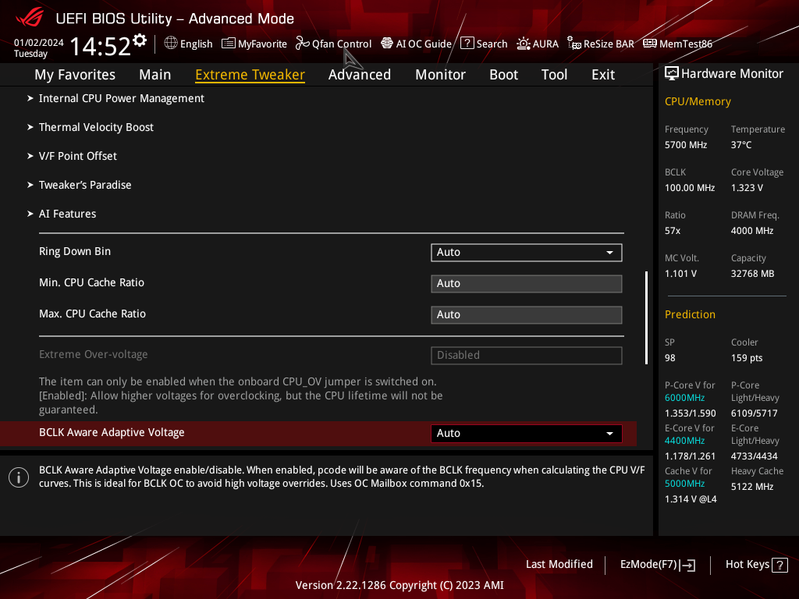Open Ring Down Bin dropdown

point(526,252)
